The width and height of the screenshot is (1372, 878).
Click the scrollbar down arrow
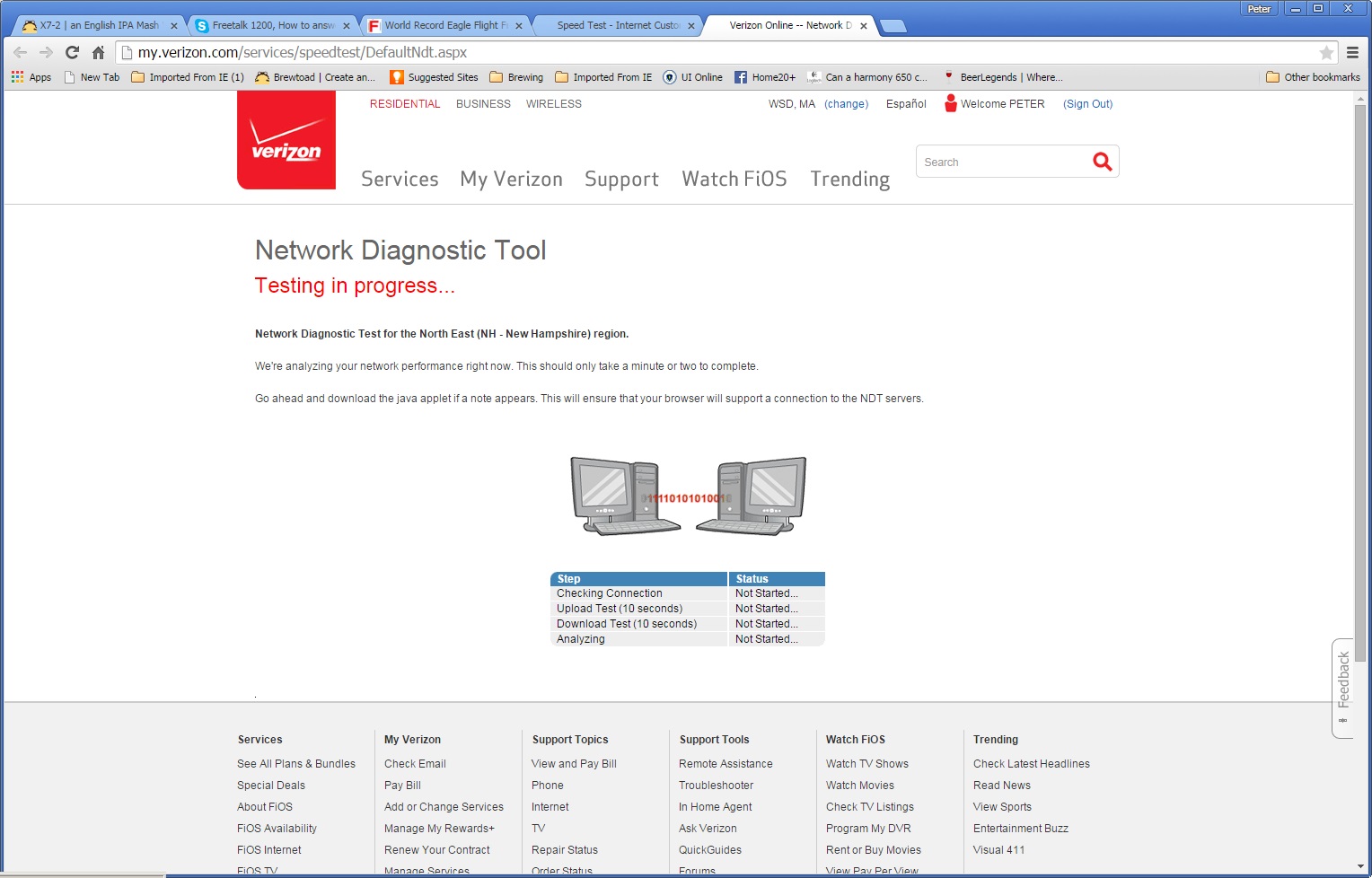(x=1360, y=867)
